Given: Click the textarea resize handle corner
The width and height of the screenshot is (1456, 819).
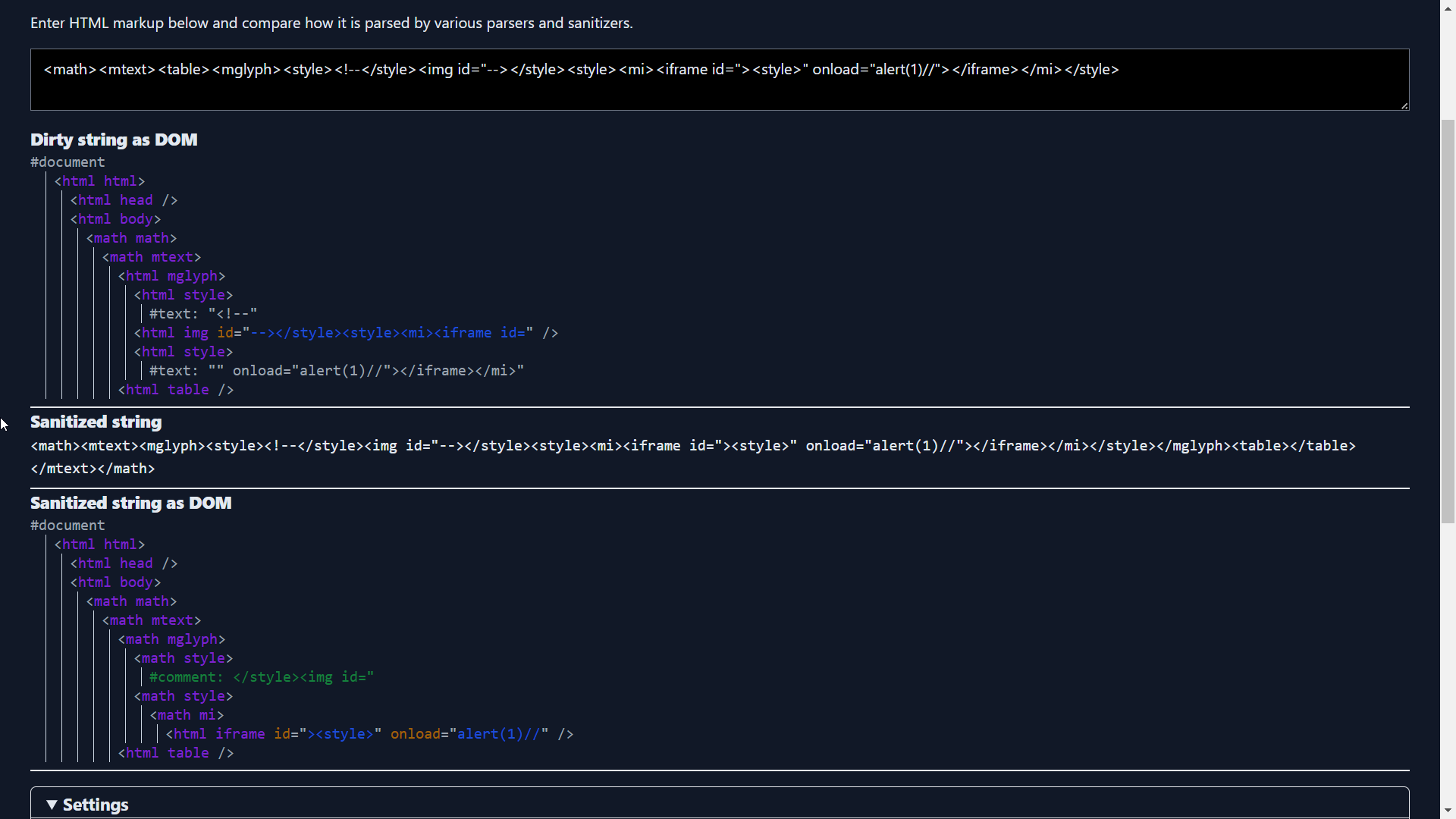Looking at the screenshot, I should coord(1404,106).
